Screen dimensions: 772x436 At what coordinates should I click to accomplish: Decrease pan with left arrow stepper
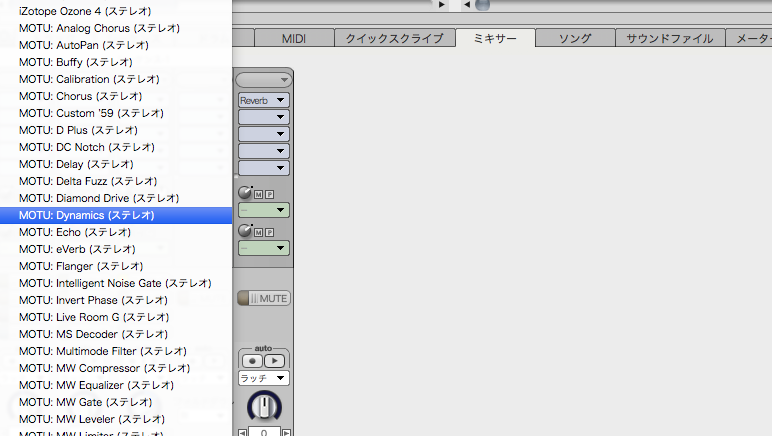click(x=242, y=433)
